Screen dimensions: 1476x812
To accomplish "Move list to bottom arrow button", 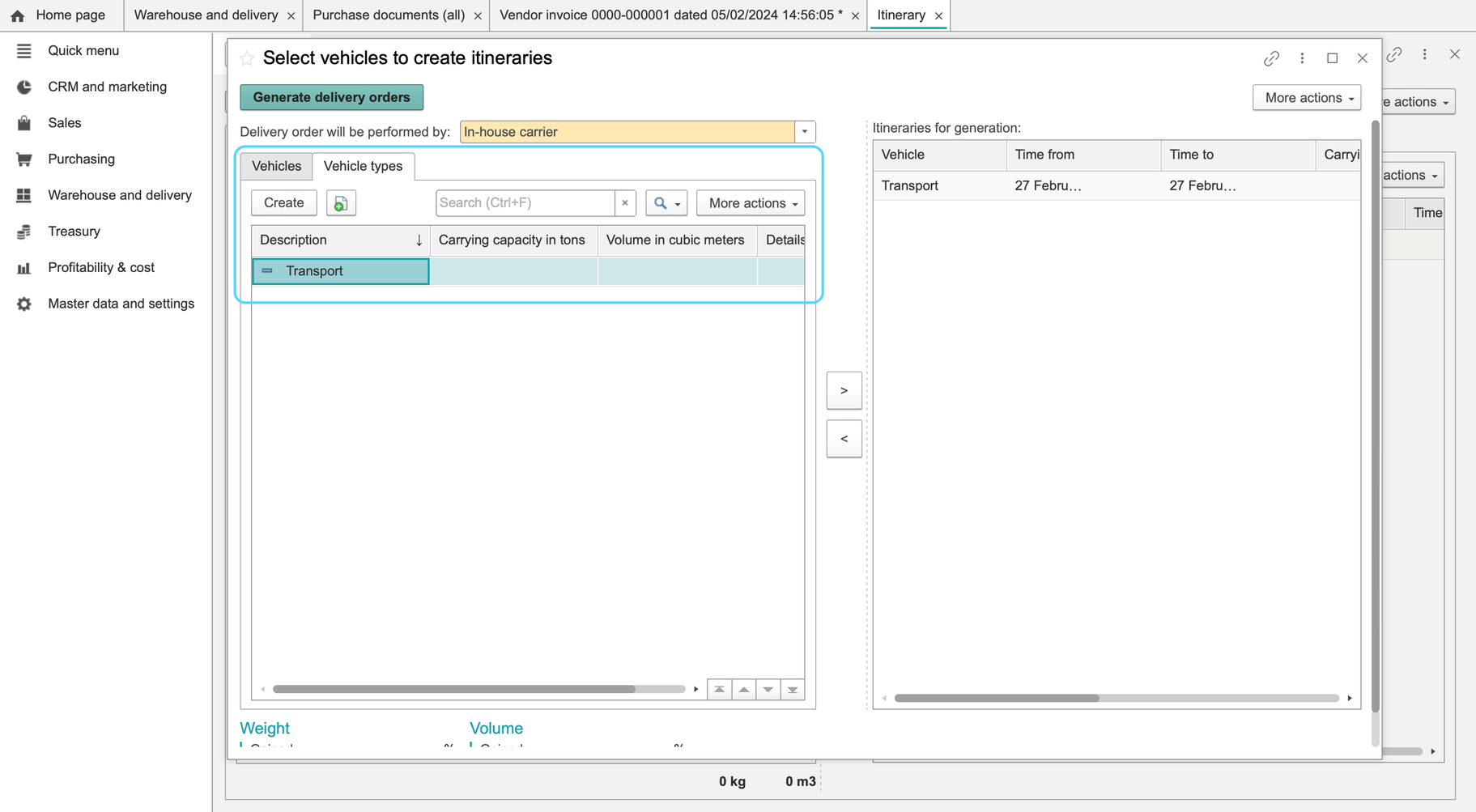I will tap(793, 690).
